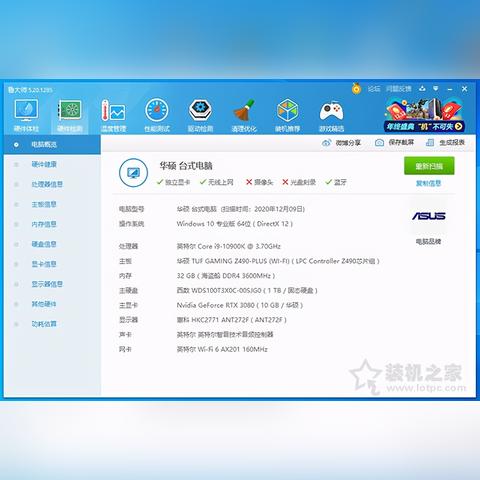Select 电脑概览 in the sidebar
Screen dimensions: 480x480
pyautogui.click(x=52, y=144)
